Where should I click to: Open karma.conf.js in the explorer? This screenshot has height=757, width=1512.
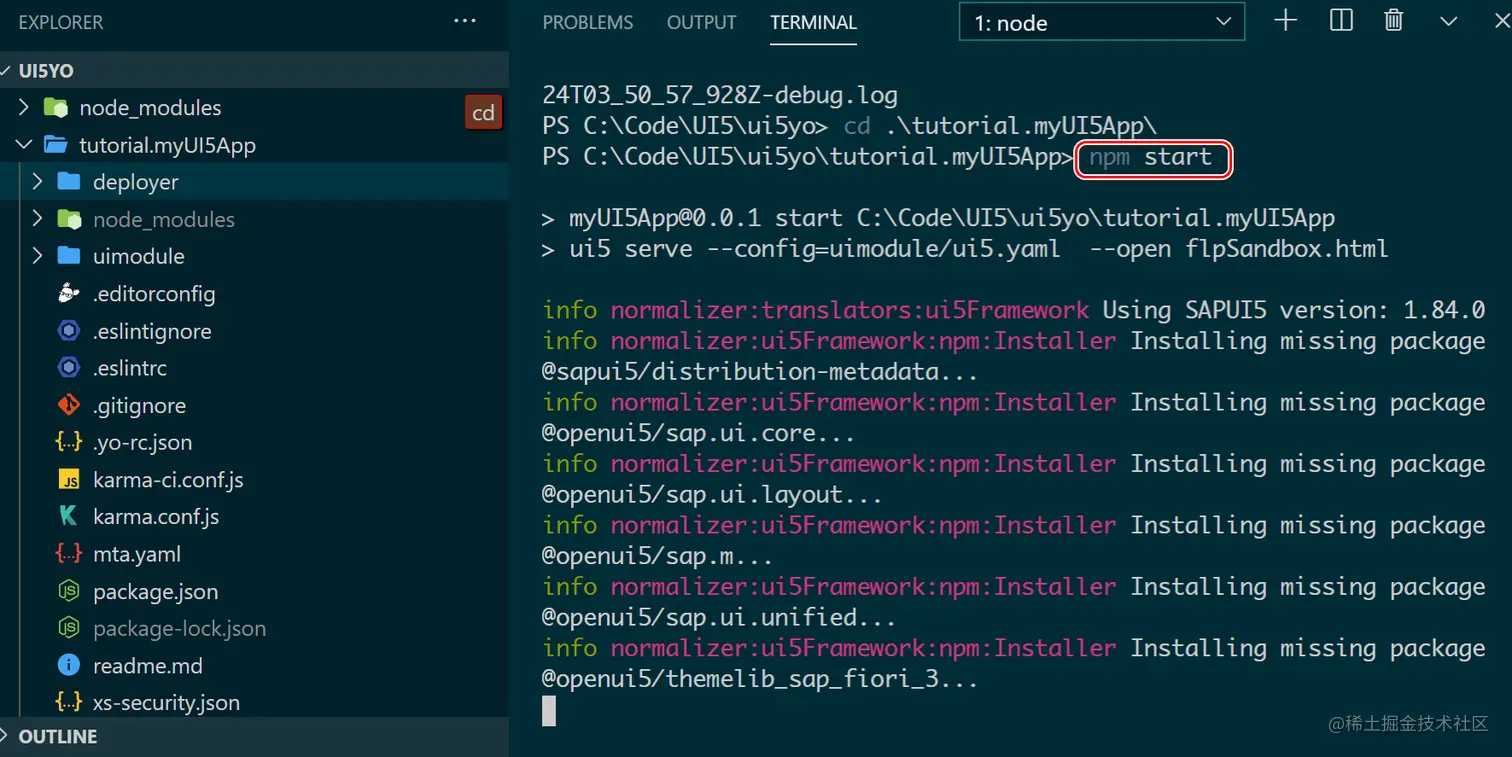[x=156, y=517]
